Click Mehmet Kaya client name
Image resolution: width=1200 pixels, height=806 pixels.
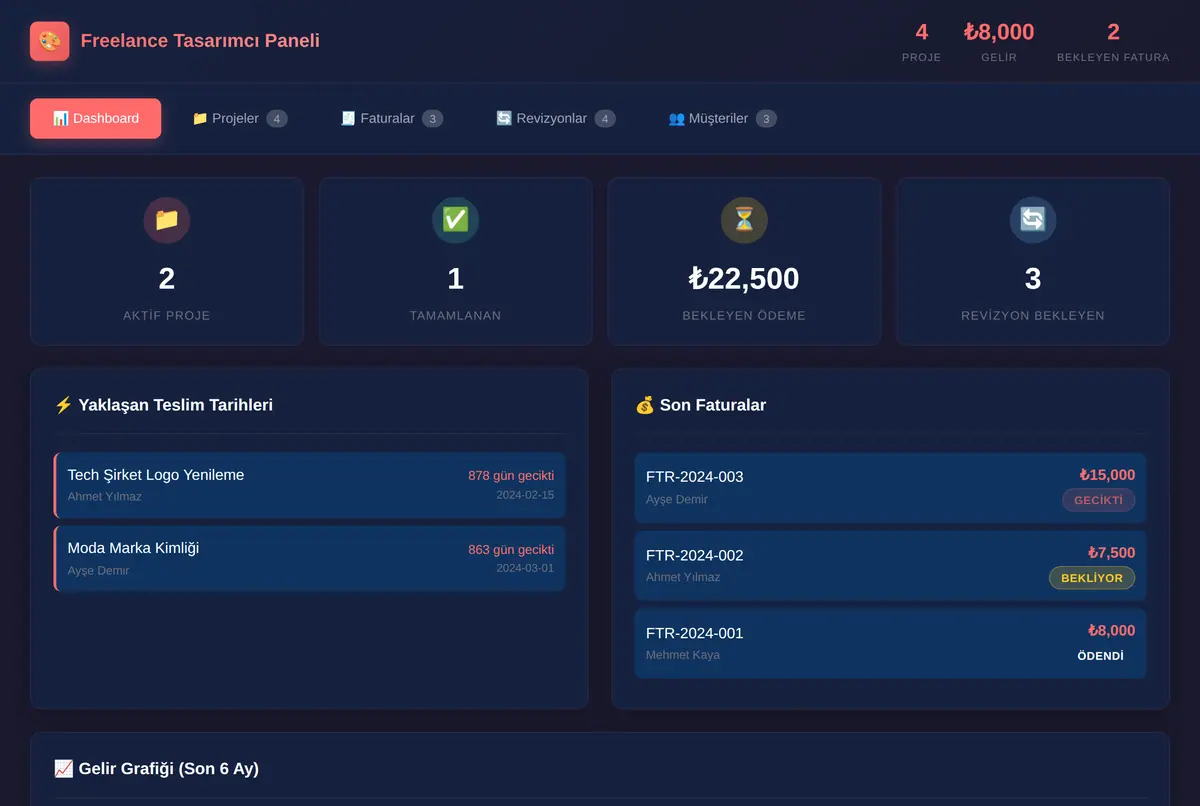click(x=683, y=655)
